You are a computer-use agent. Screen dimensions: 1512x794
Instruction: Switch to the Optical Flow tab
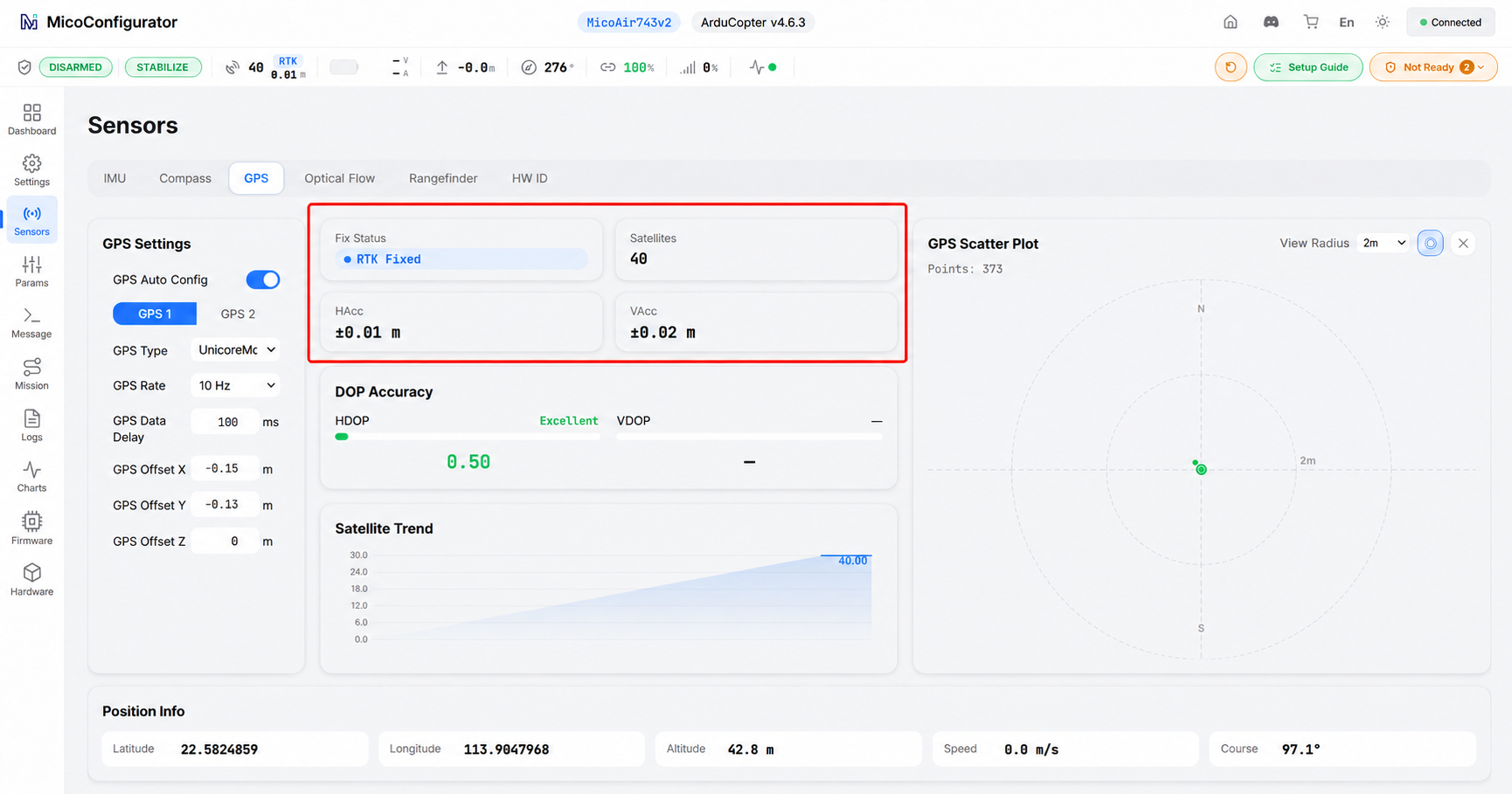click(x=339, y=178)
